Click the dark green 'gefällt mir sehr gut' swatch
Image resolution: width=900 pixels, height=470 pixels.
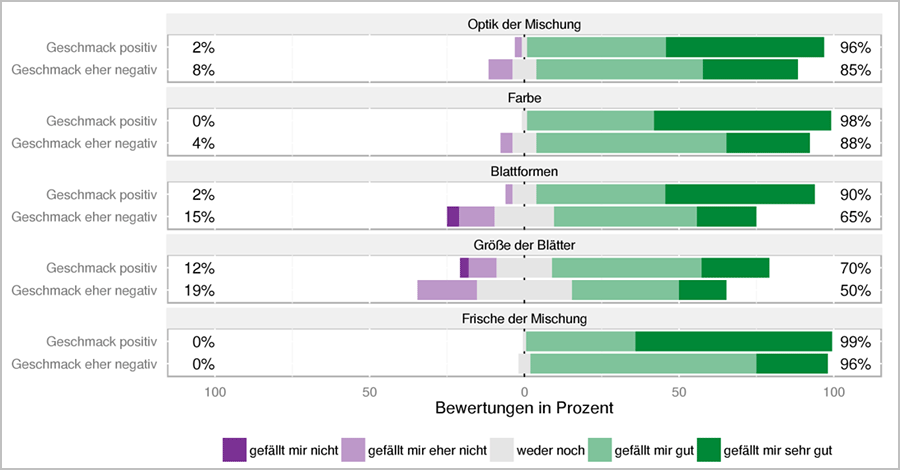(x=708, y=450)
